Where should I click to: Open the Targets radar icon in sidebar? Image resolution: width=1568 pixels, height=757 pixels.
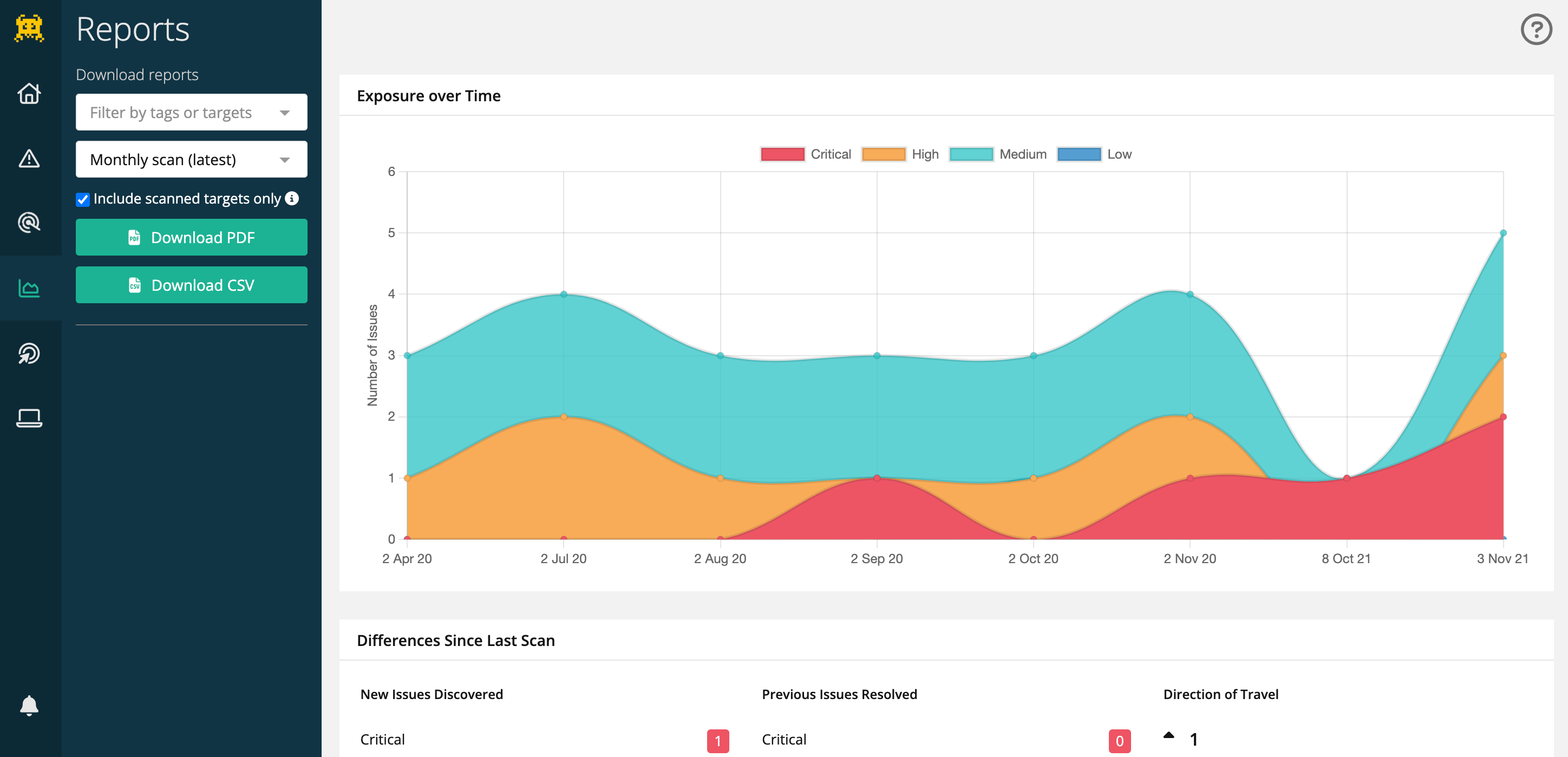pyautogui.click(x=29, y=223)
